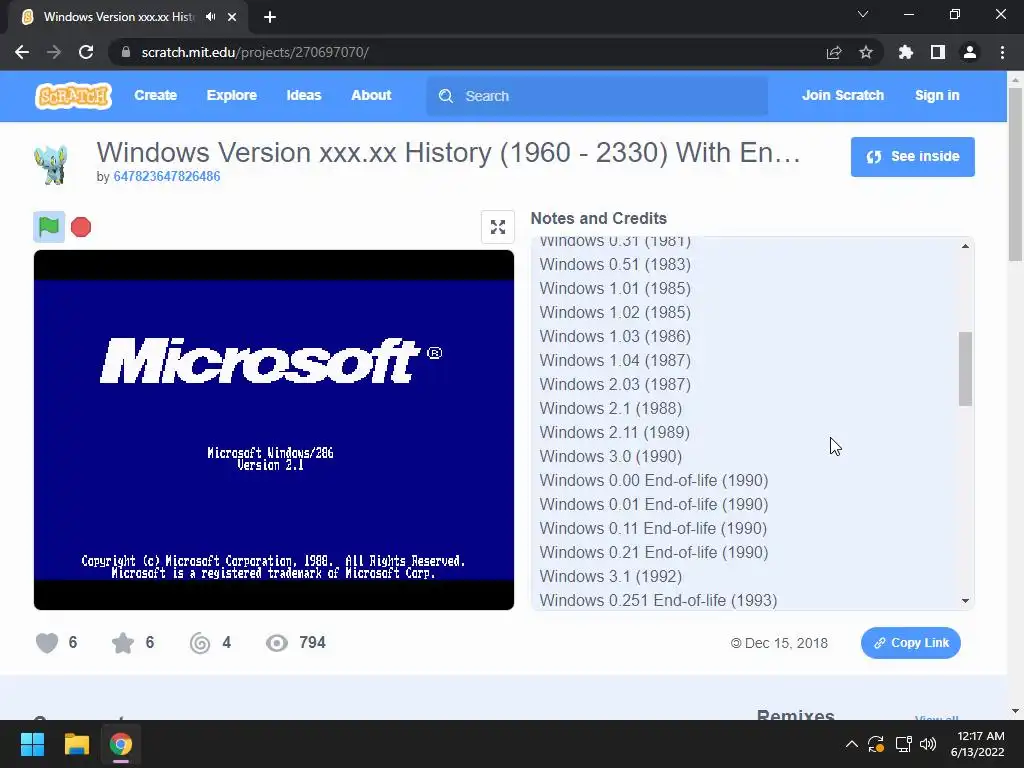1024x768 pixels.
Task: Open the Windows Start menu
Action: tap(32, 744)
